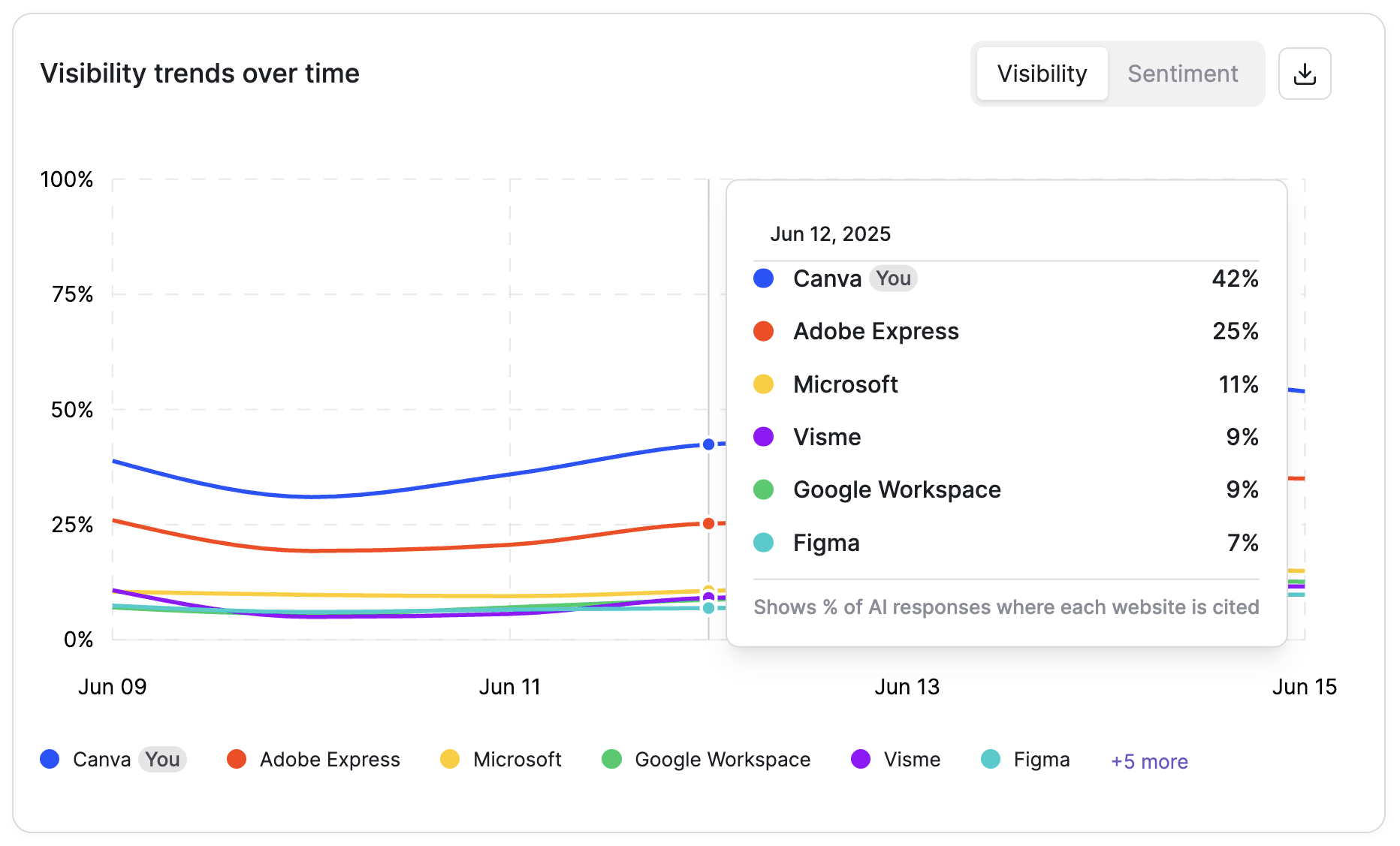Click the blue Canva swatch in tooltip
The height and width of the screenshot is (846, 1400).
tap(764, 278)
